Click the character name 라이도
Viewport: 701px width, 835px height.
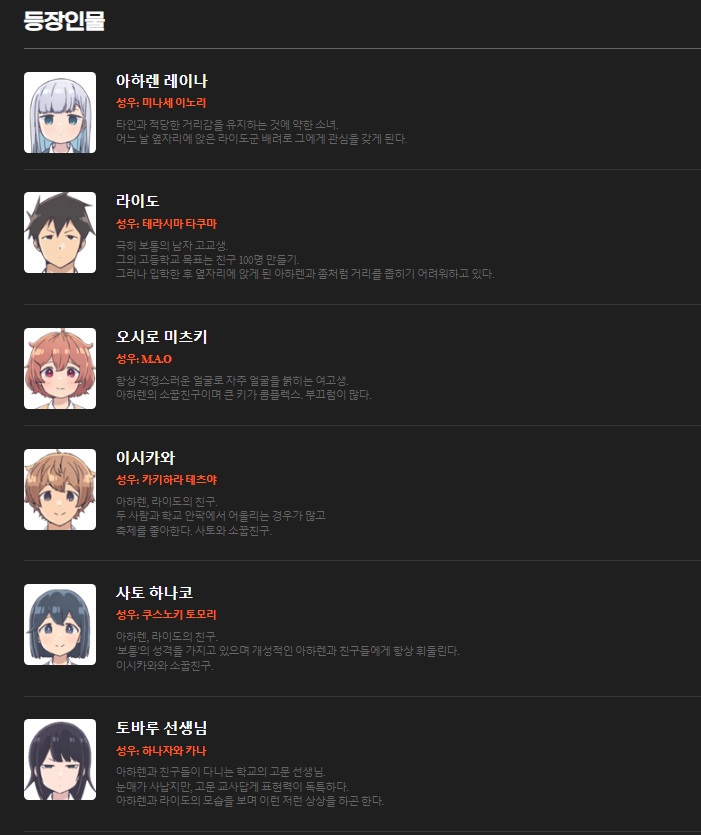click(138, 201)
